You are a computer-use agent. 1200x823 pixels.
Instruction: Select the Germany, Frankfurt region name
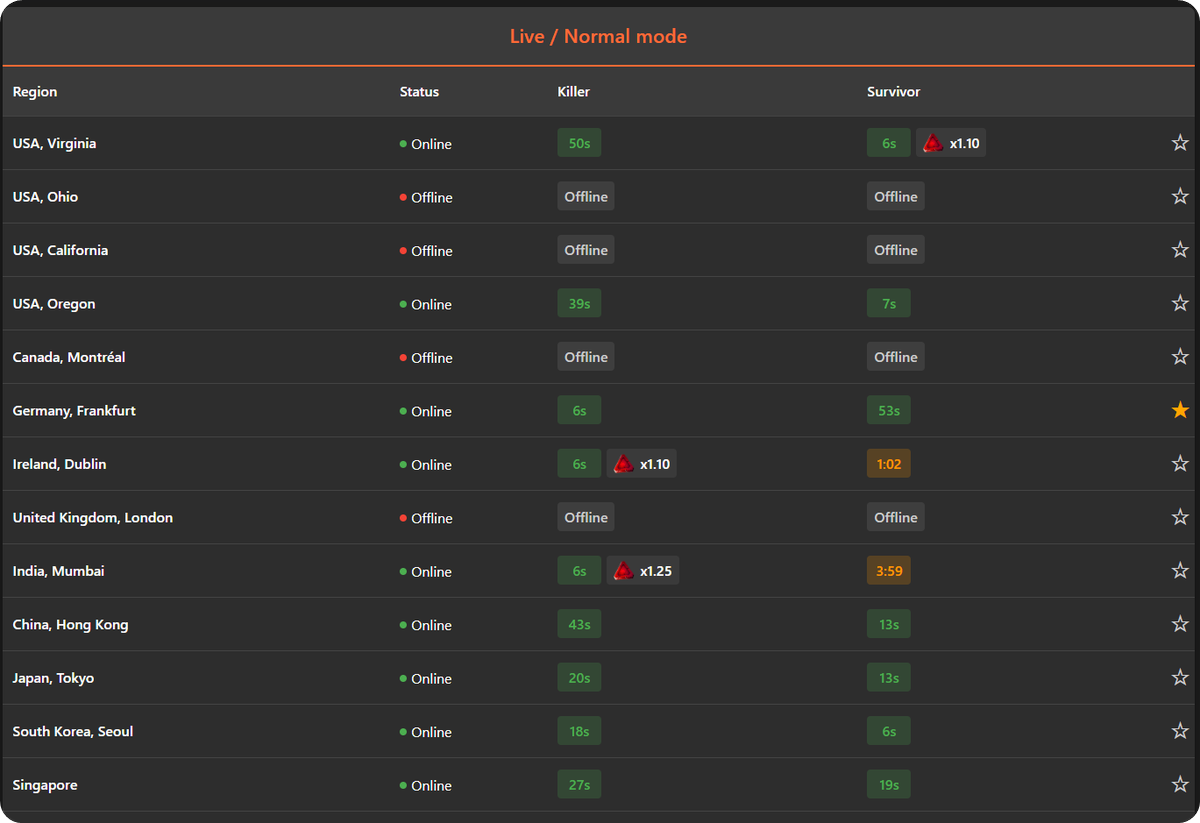coord(74,411)
